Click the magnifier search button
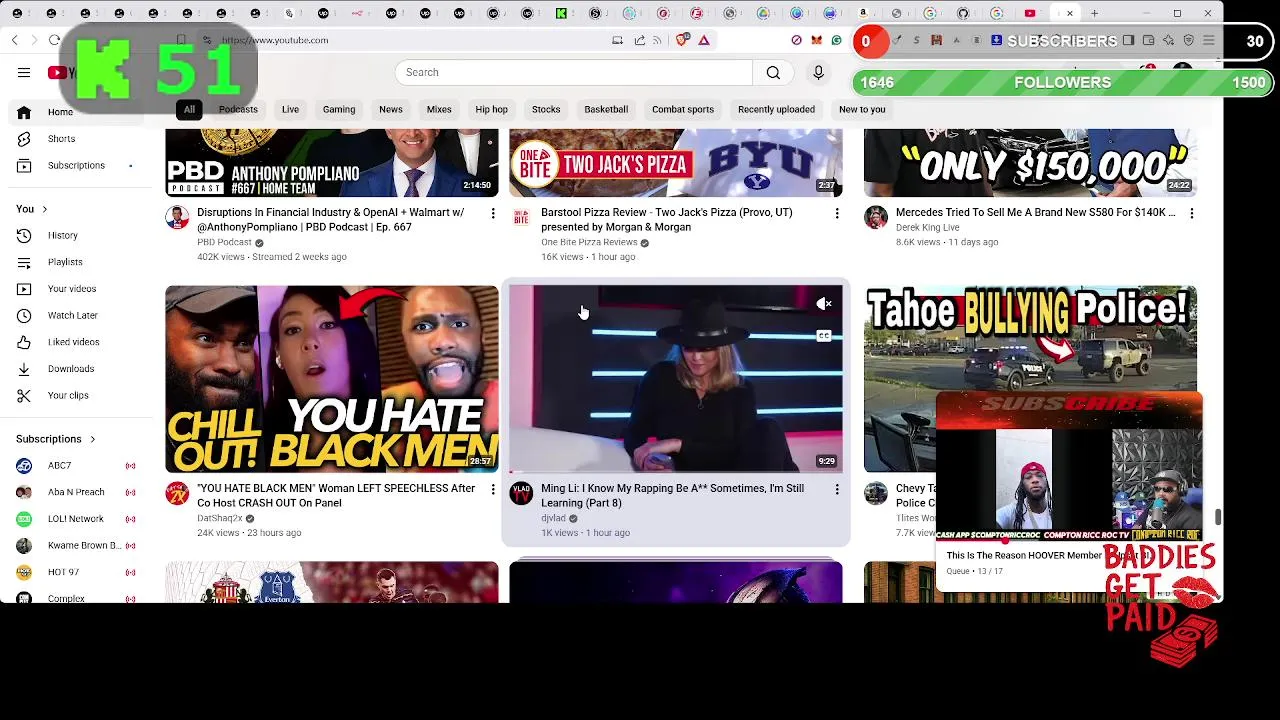The width and height of the screenshot is (1280, 720). pyautogui.click(x=773, y=72)
